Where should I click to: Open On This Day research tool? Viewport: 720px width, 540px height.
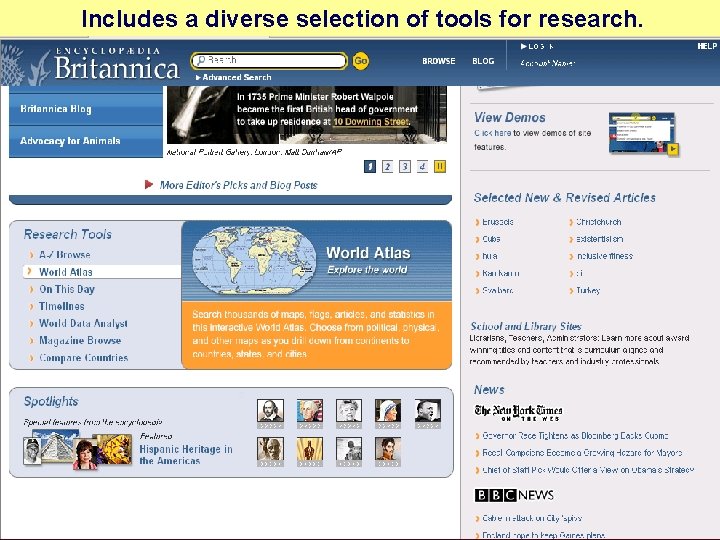click(x=67, y=289)
